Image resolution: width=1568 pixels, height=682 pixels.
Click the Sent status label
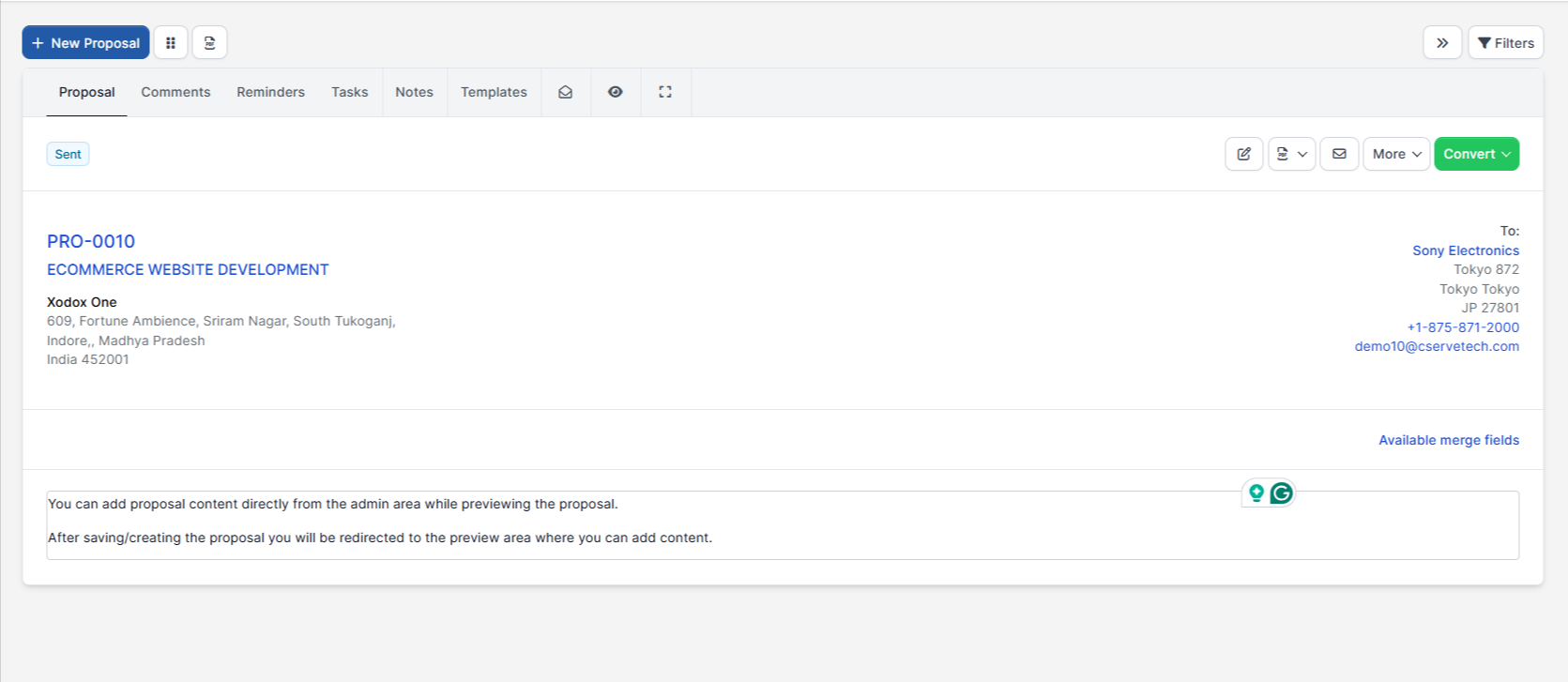click(68, 154)
